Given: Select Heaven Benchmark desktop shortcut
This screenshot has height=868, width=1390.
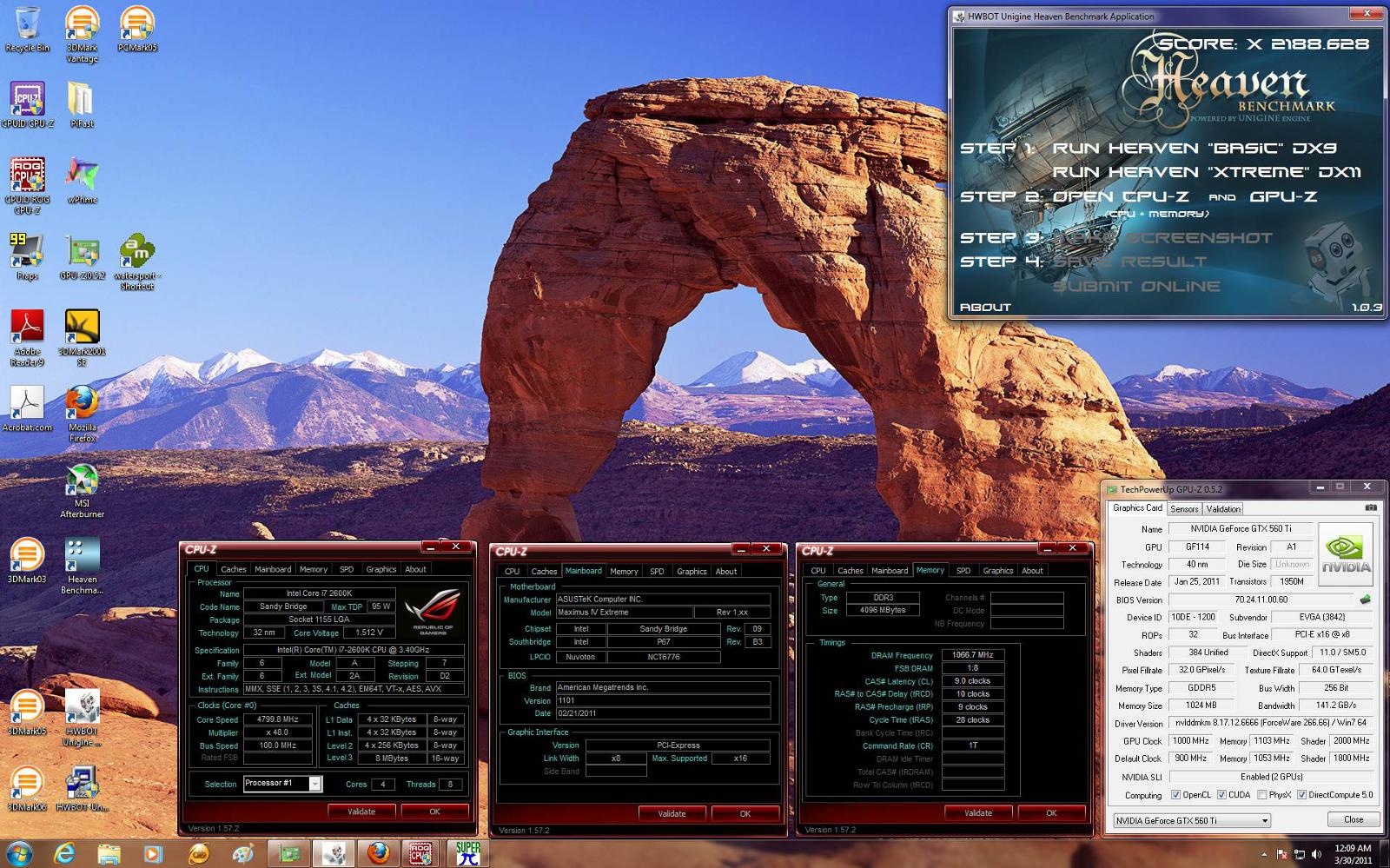Looking at the screenshot, I should point(82,566).
